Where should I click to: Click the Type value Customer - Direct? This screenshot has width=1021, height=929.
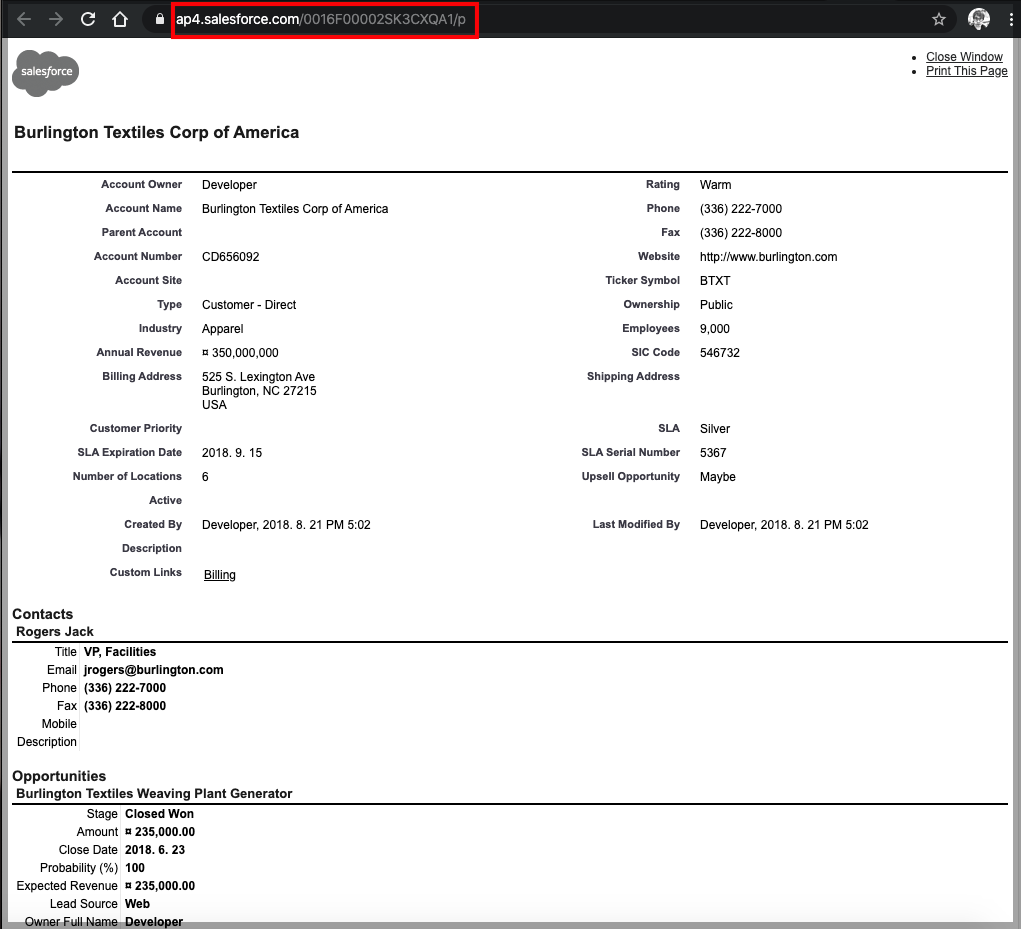[249, 305]
